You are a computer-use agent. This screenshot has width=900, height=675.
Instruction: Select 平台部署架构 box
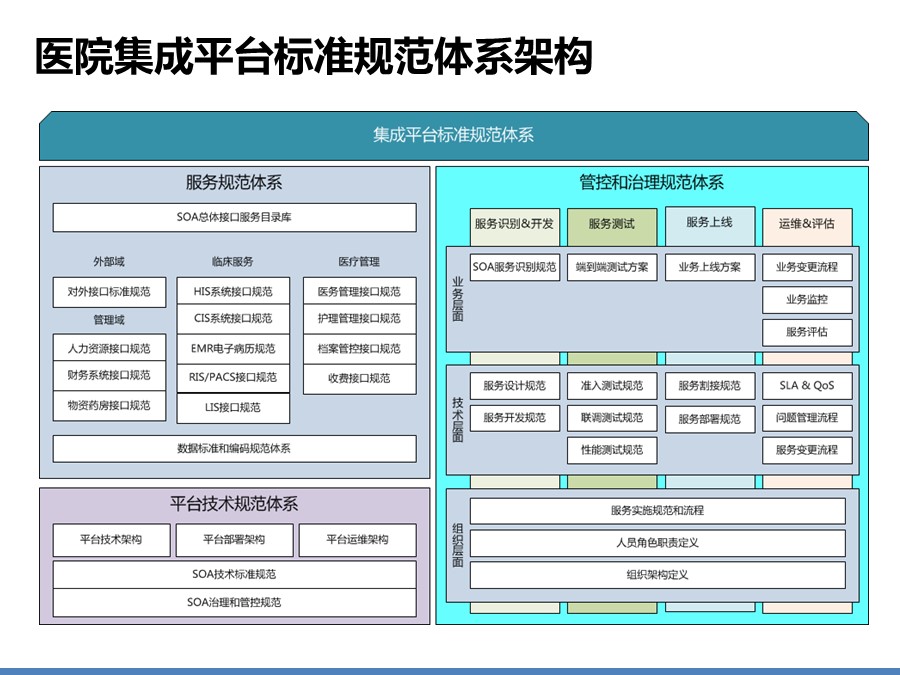(x=234, y=540)
